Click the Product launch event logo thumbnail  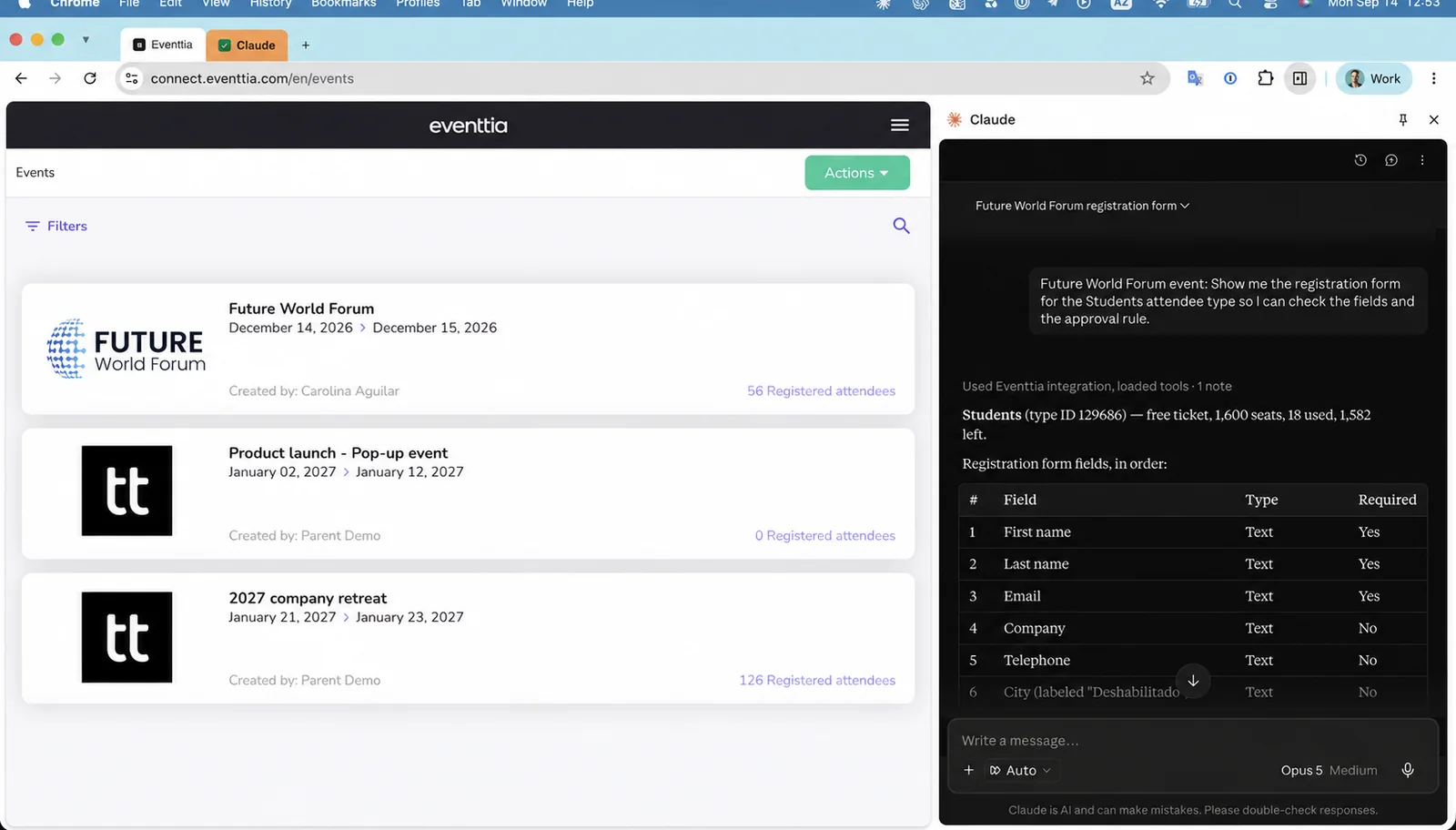126,491
